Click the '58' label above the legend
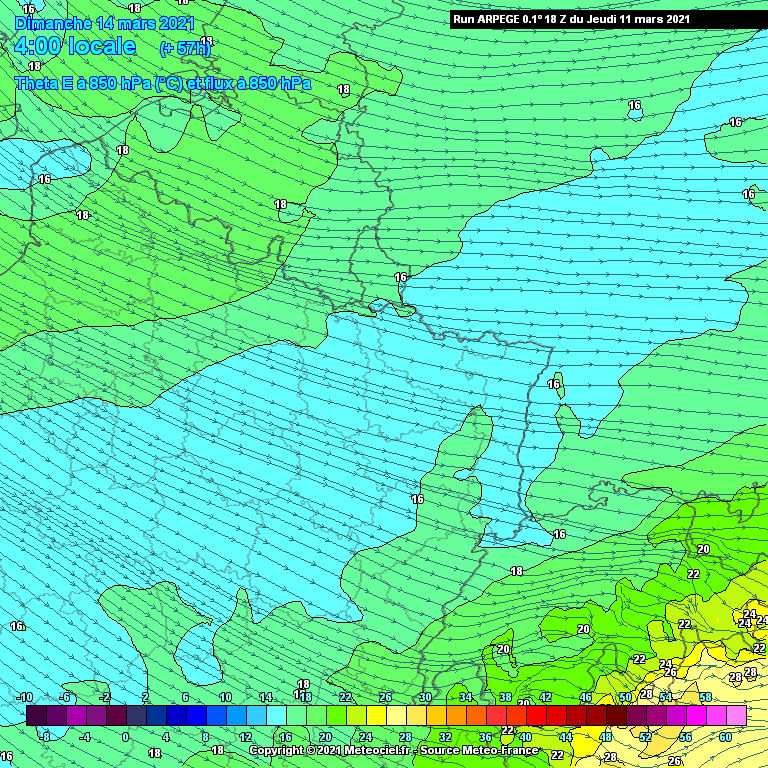Screen dimensions: 768x768 pyautogui.click(x=705, y=697)
